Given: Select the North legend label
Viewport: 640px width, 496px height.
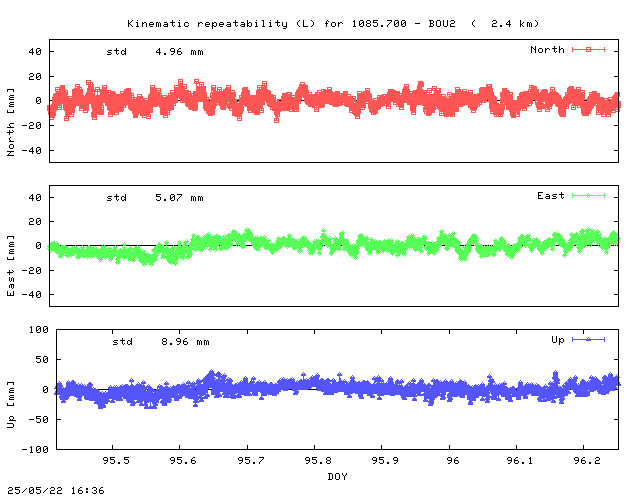Looking at the screenshot, I should click(x=547, y=50).
